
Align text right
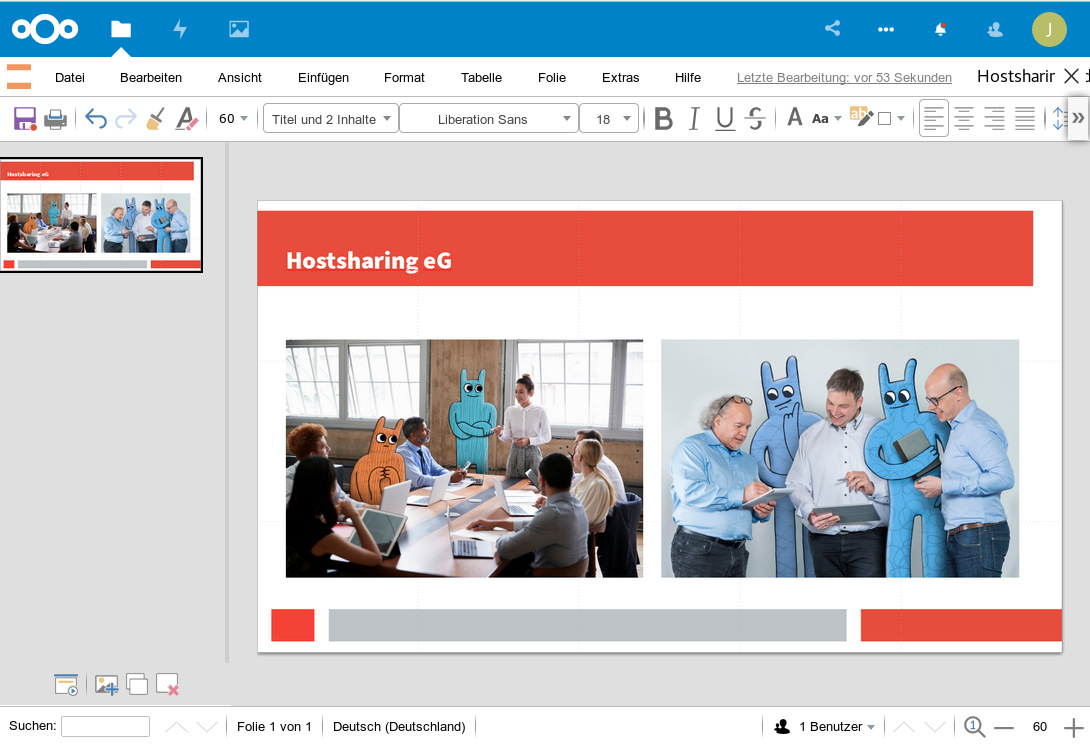[x=994, y=118]
